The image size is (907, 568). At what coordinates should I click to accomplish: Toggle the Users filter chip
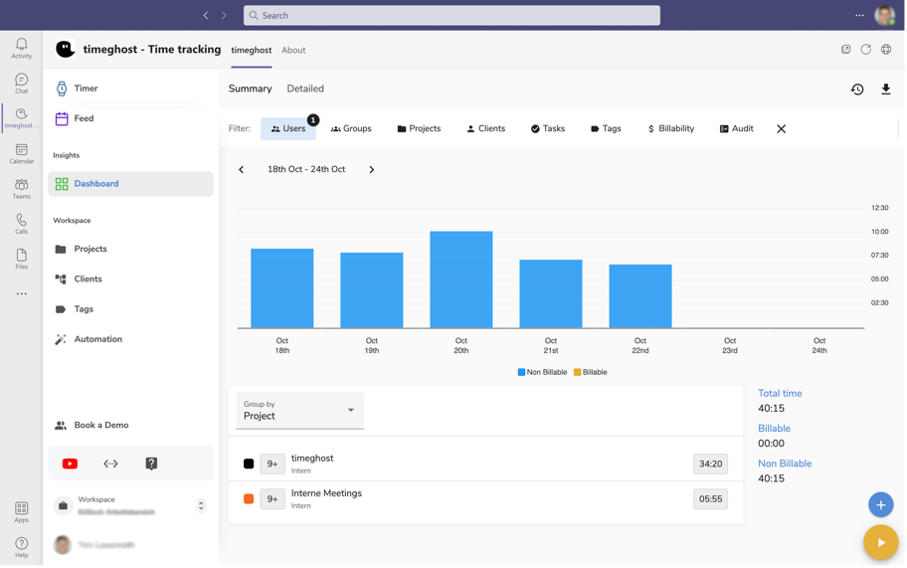pyautogui.click(x=288, y=129)
